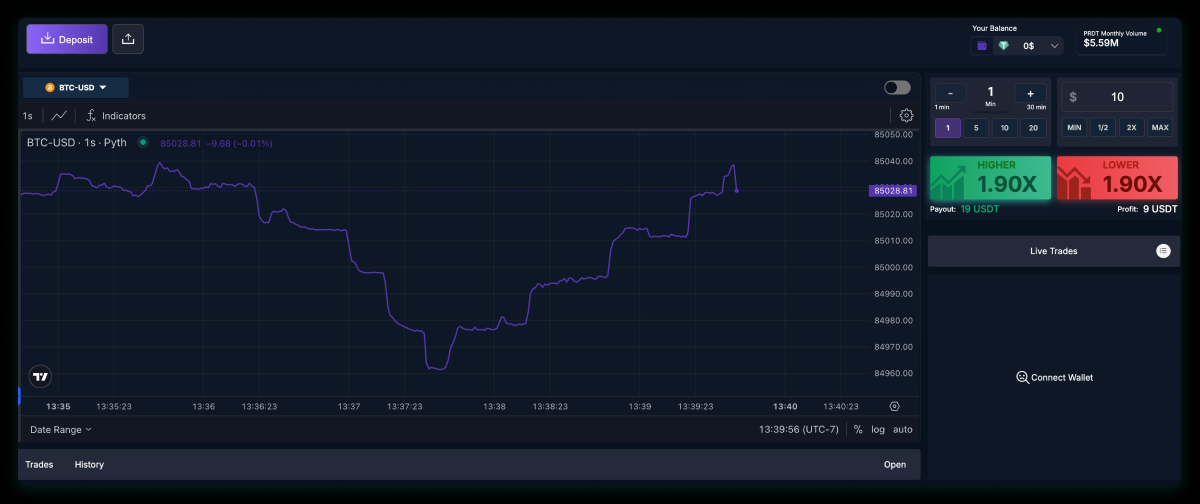Open time axis settings icon

click(x=894, y=406)
